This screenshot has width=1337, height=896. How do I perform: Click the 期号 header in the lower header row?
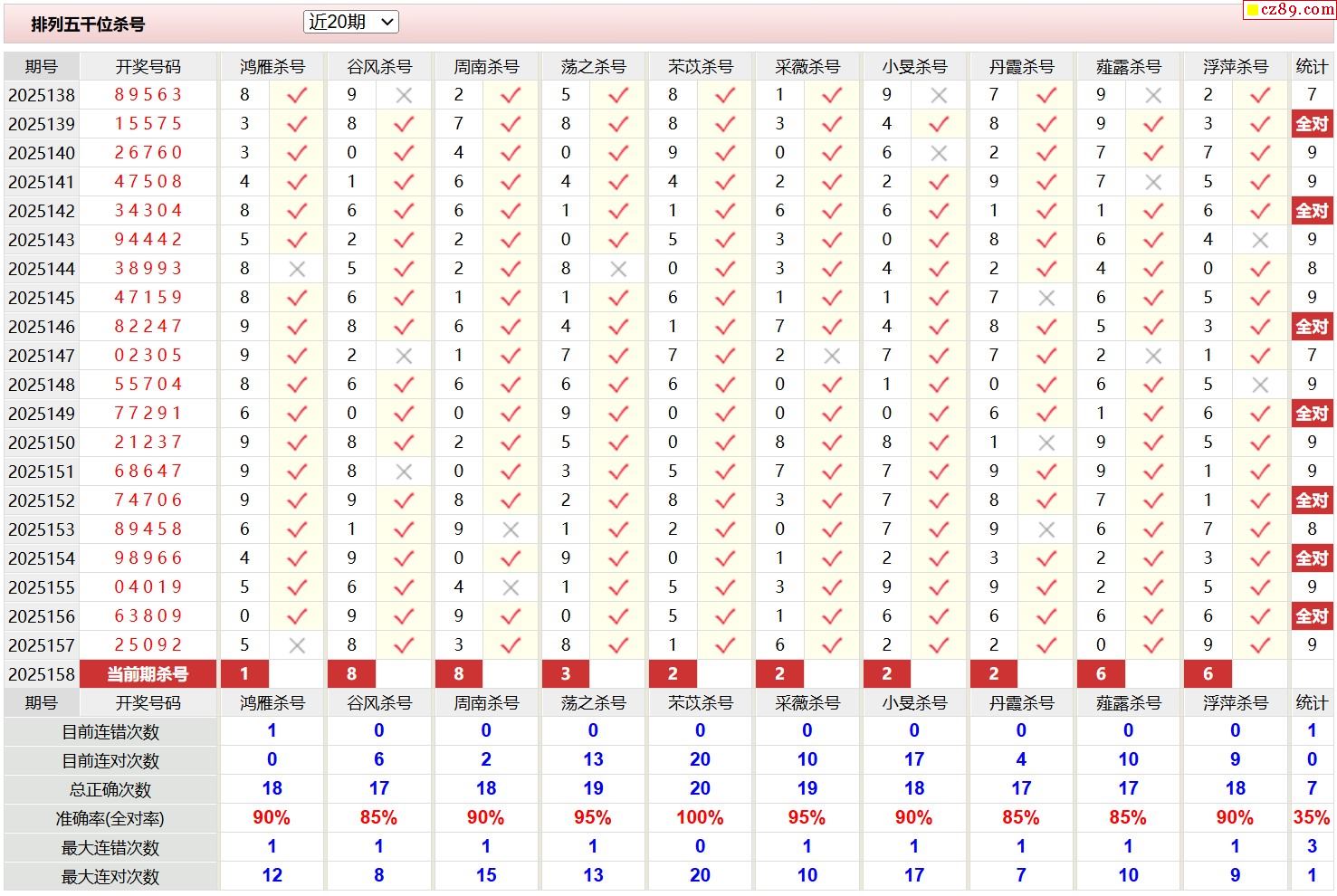click(x=42, y=703)
